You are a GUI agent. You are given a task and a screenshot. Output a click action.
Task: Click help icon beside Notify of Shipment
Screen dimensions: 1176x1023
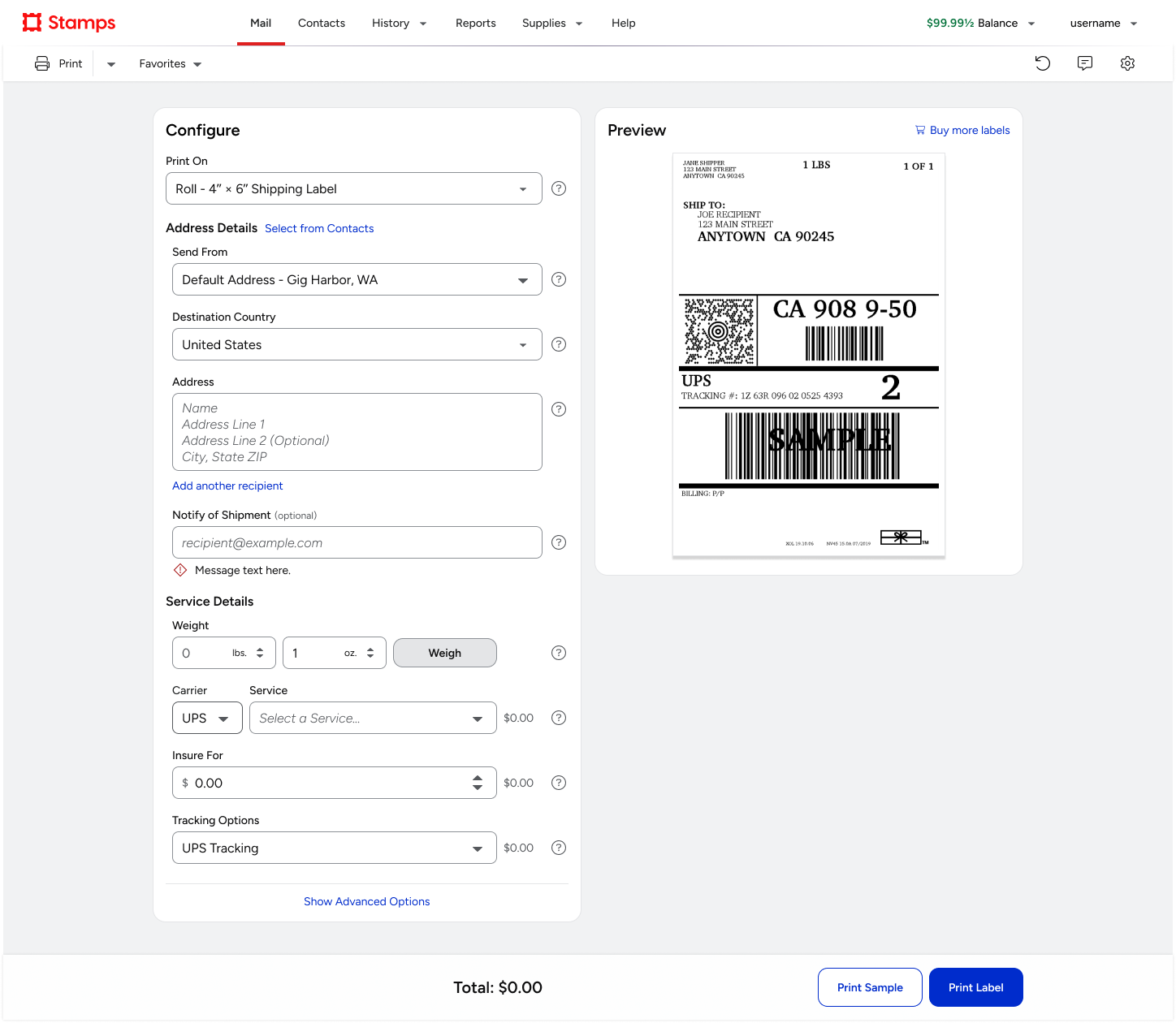click(559, 542)
